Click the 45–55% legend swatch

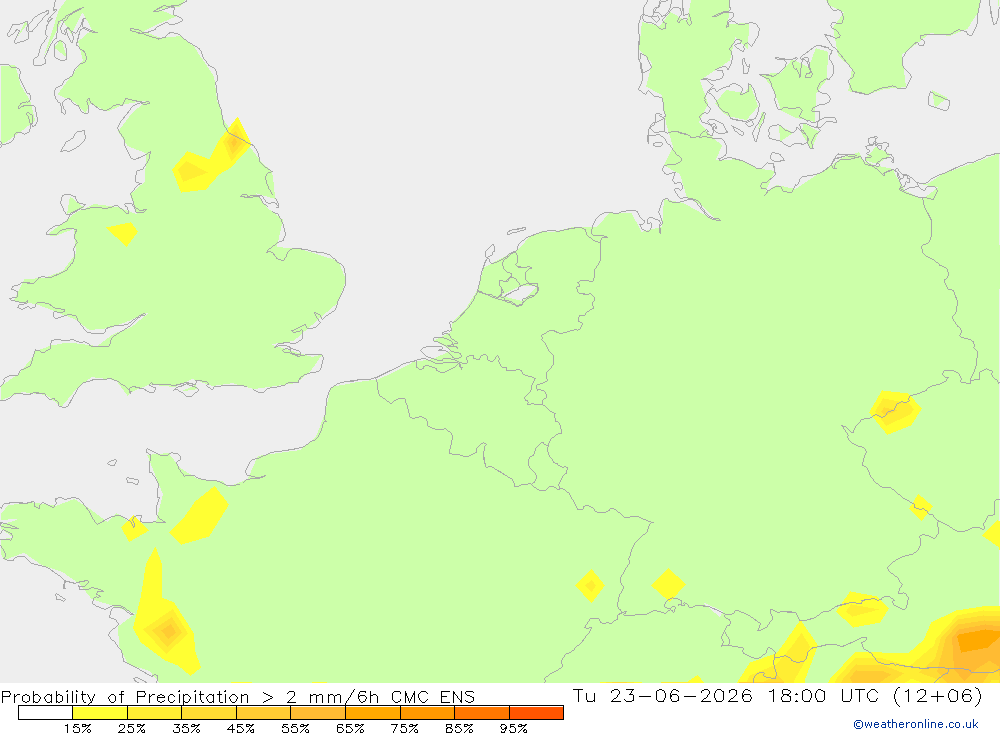263,713
